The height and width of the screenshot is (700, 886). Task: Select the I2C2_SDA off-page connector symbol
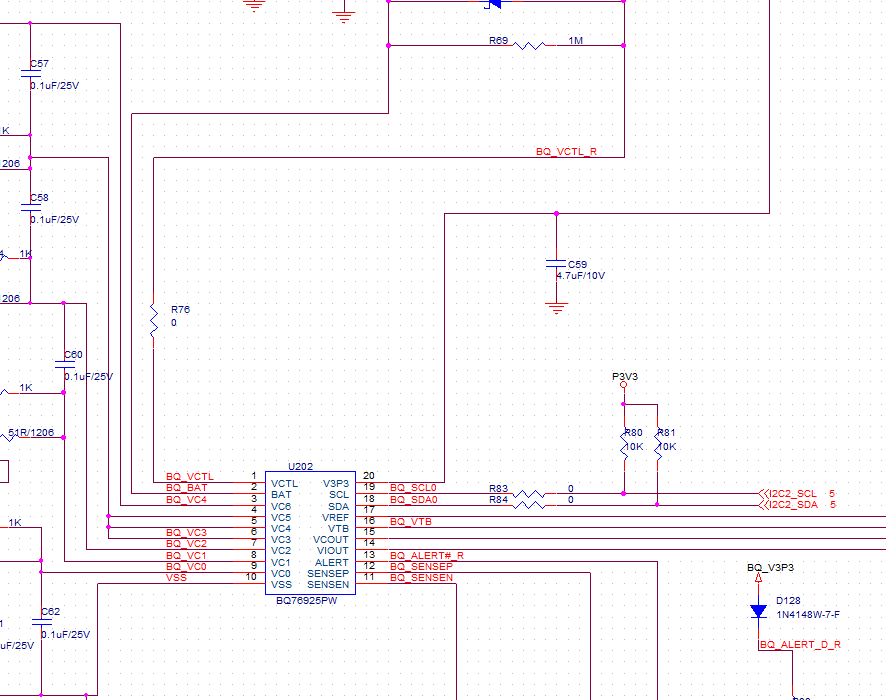764,505
